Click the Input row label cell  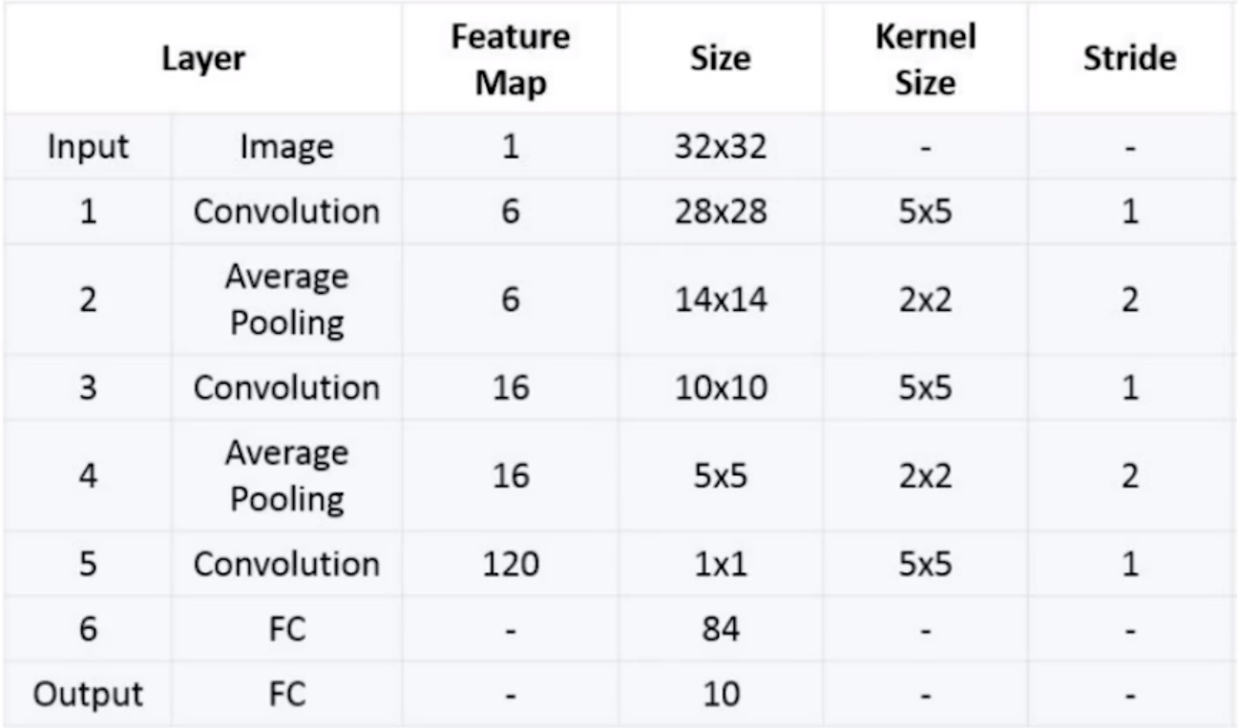pos(88,148)
